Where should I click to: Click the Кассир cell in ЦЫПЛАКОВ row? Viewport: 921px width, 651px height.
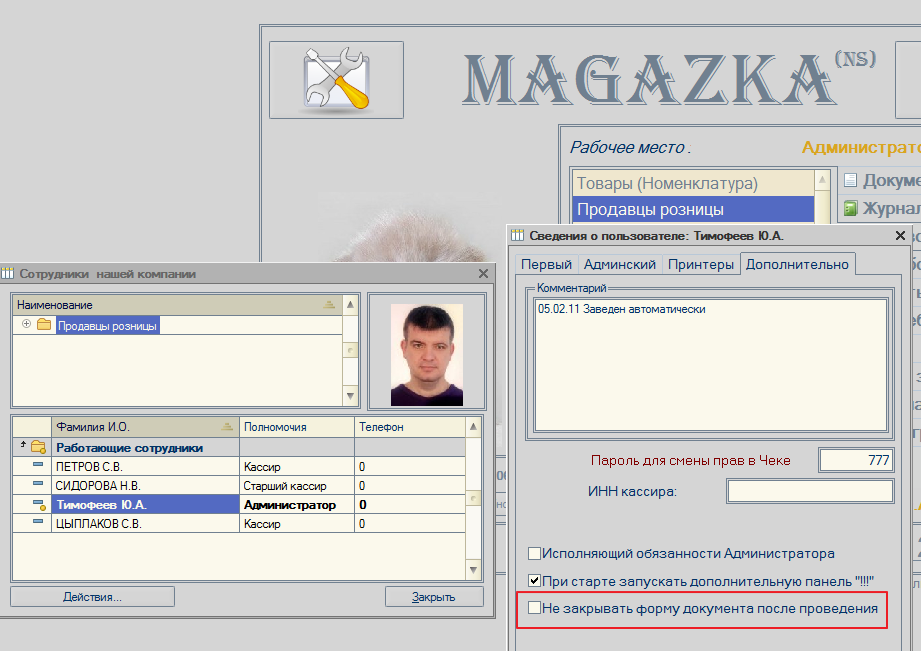[297, 524]
